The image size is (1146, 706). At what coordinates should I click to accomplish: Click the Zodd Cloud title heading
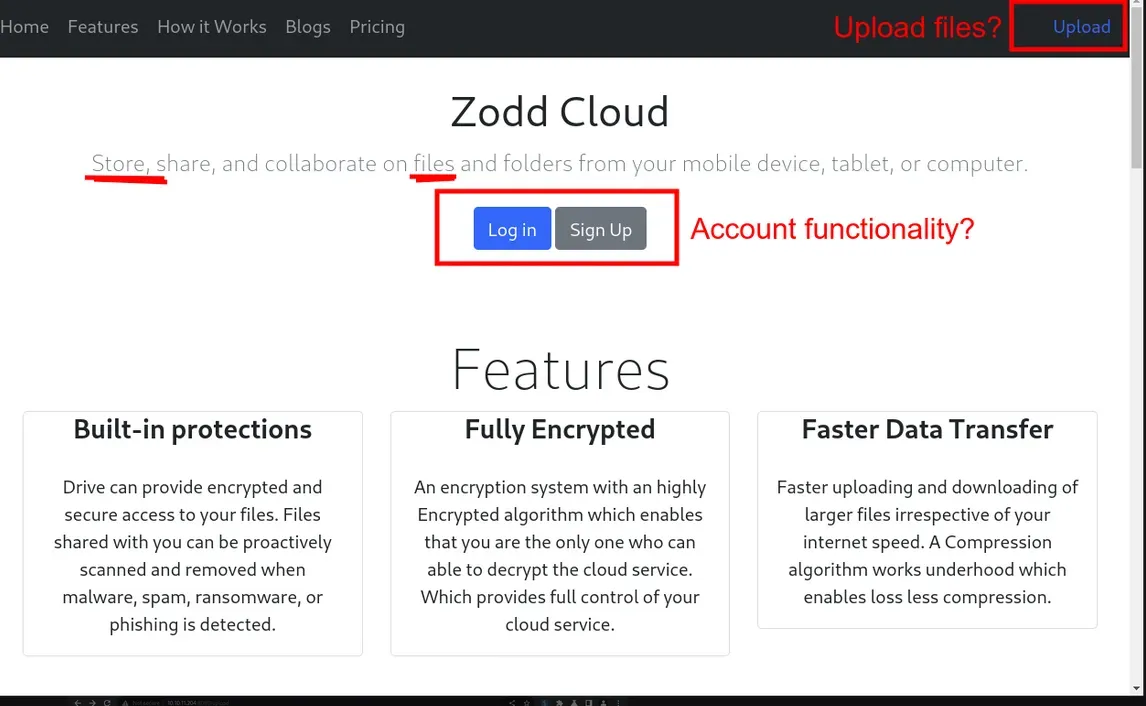click(x=560, y=112)
